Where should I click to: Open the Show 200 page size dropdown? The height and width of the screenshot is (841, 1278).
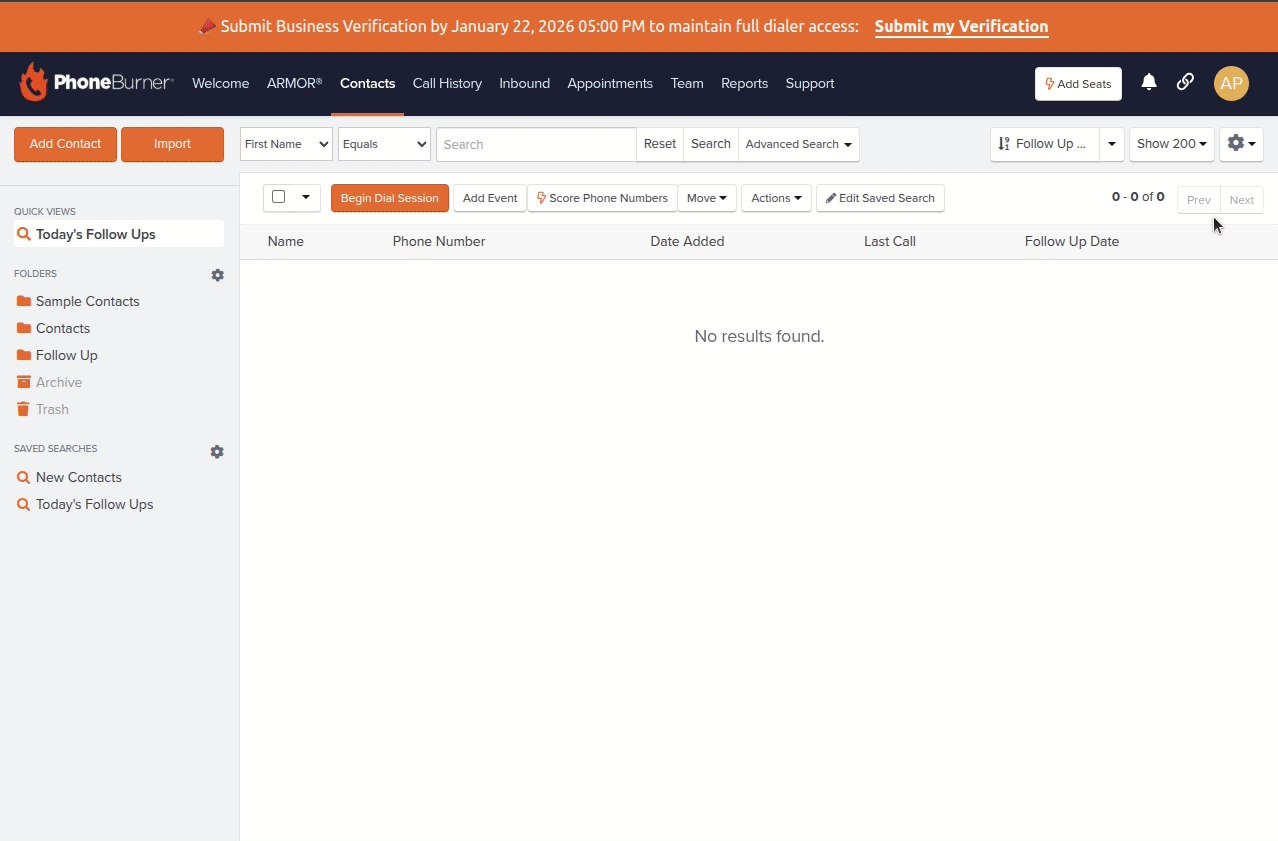point(1172,144)
